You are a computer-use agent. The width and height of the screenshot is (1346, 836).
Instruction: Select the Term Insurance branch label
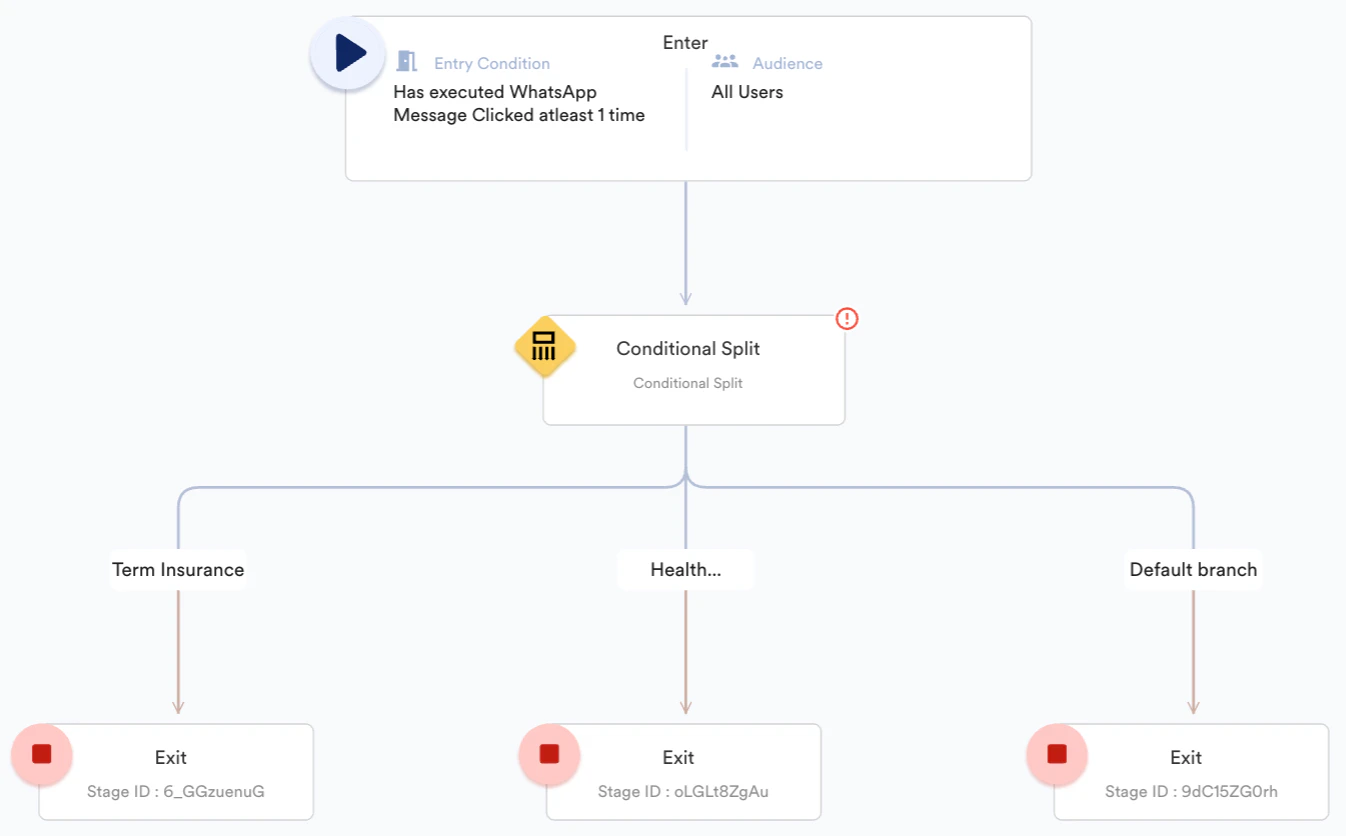click(x=177, y=569)
